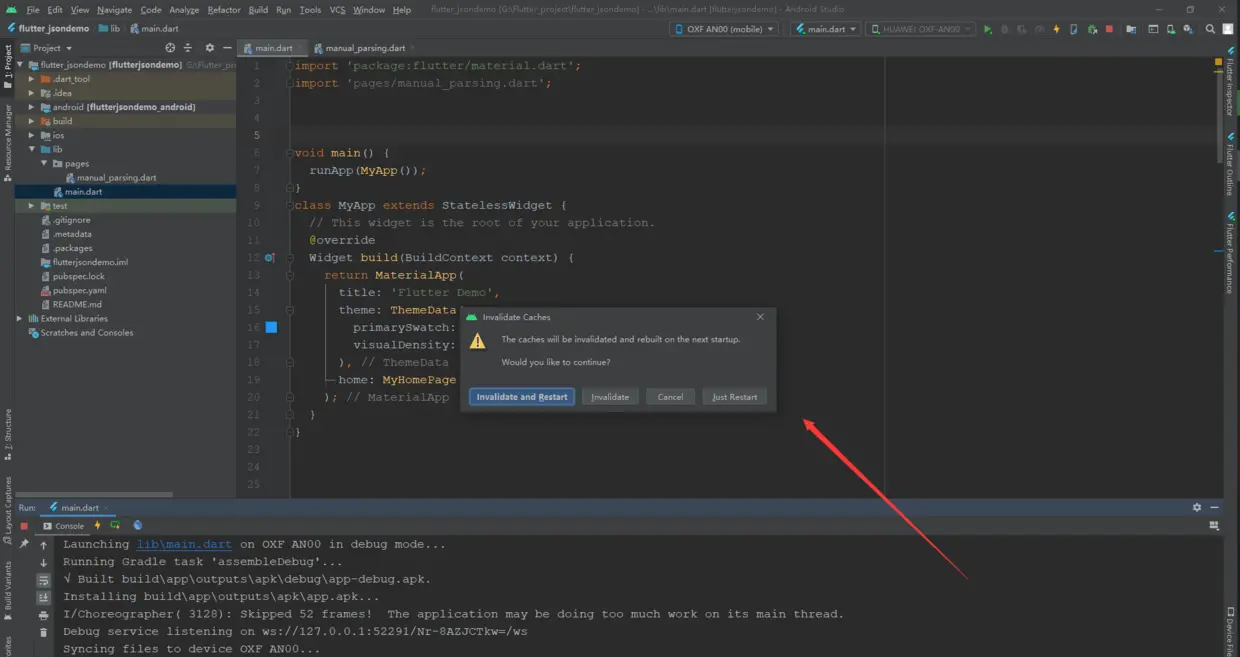The image size is (1240, 657).
Task: Open the Search Everywhere magnifier icon
Action: [x=1211, y=30]
